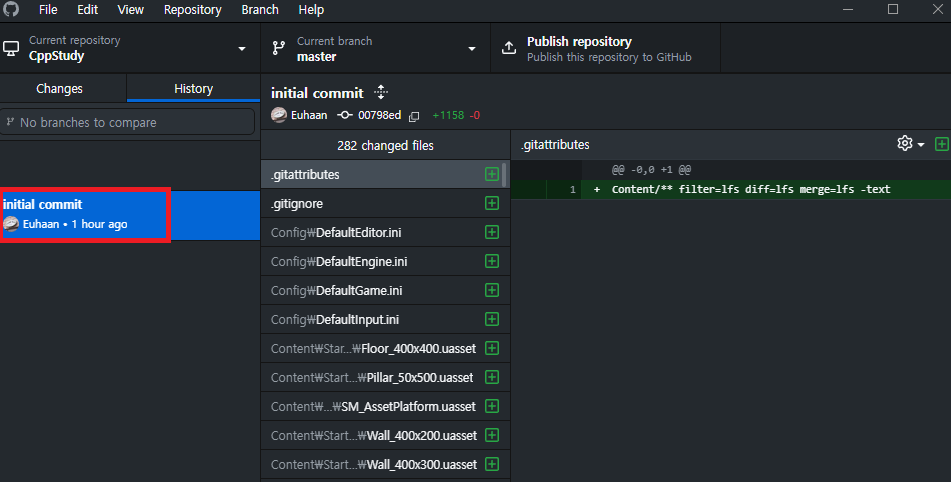The height and width of the screenshot is (482, 951).
Task: Select SM_AssetPlatform.uasset file
Action: click(385, 406)
